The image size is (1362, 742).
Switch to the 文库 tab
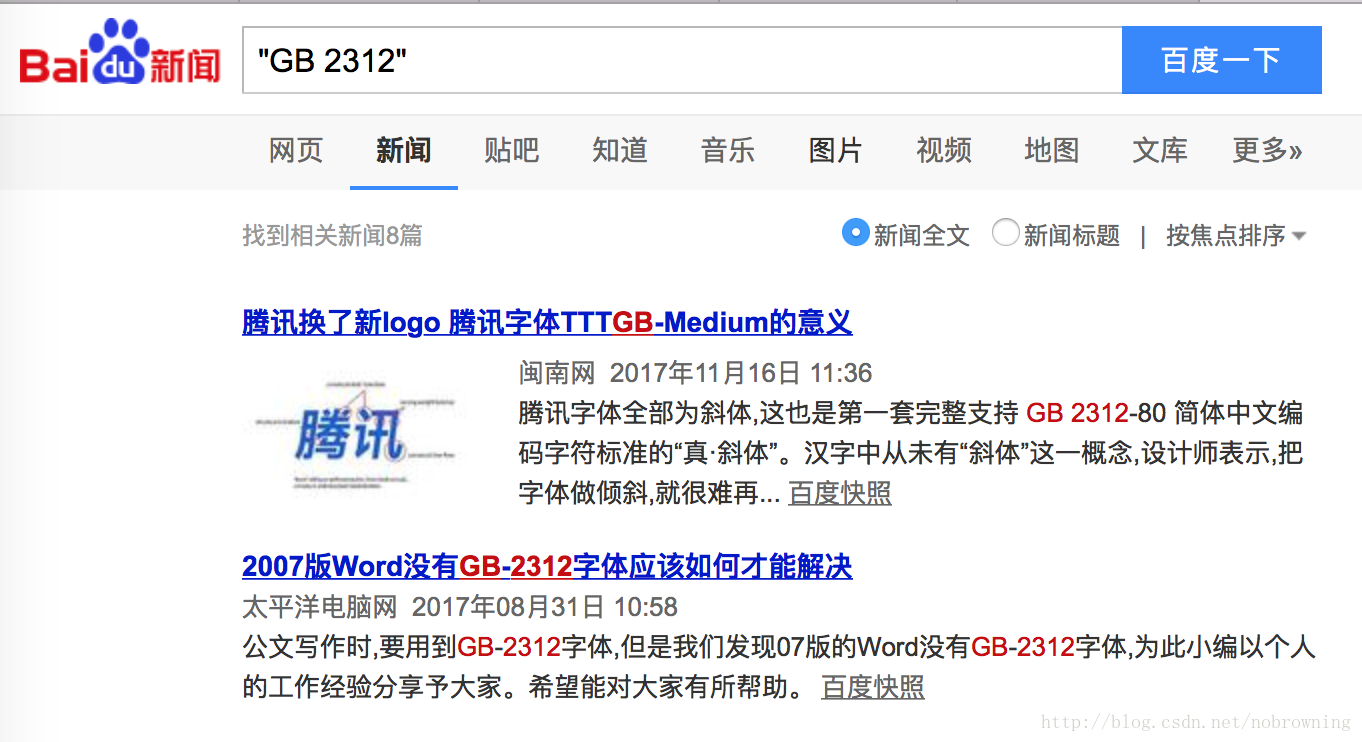pos(1160,151)
